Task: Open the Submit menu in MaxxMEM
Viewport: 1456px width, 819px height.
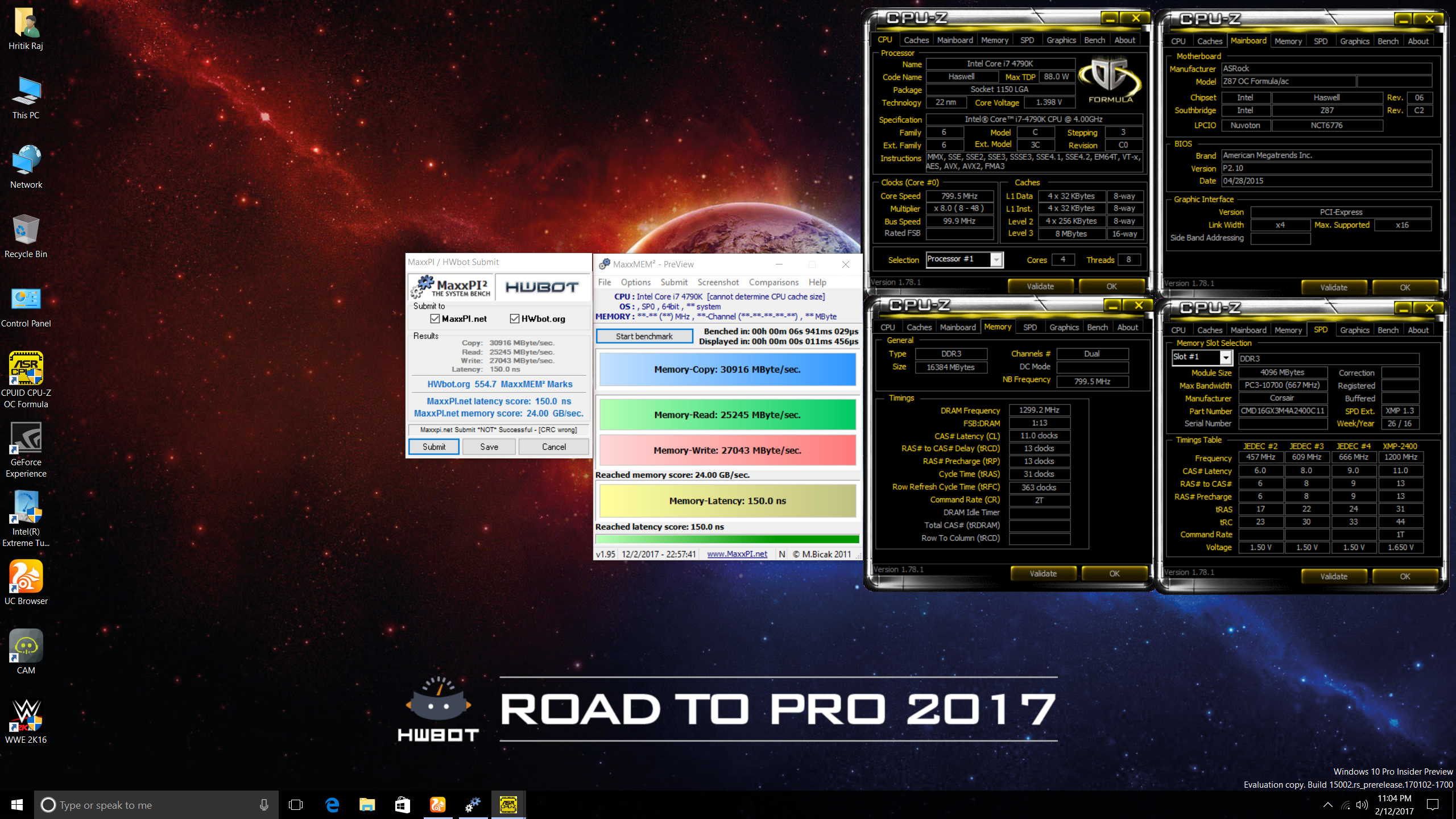Action: [x=674, y=282]
